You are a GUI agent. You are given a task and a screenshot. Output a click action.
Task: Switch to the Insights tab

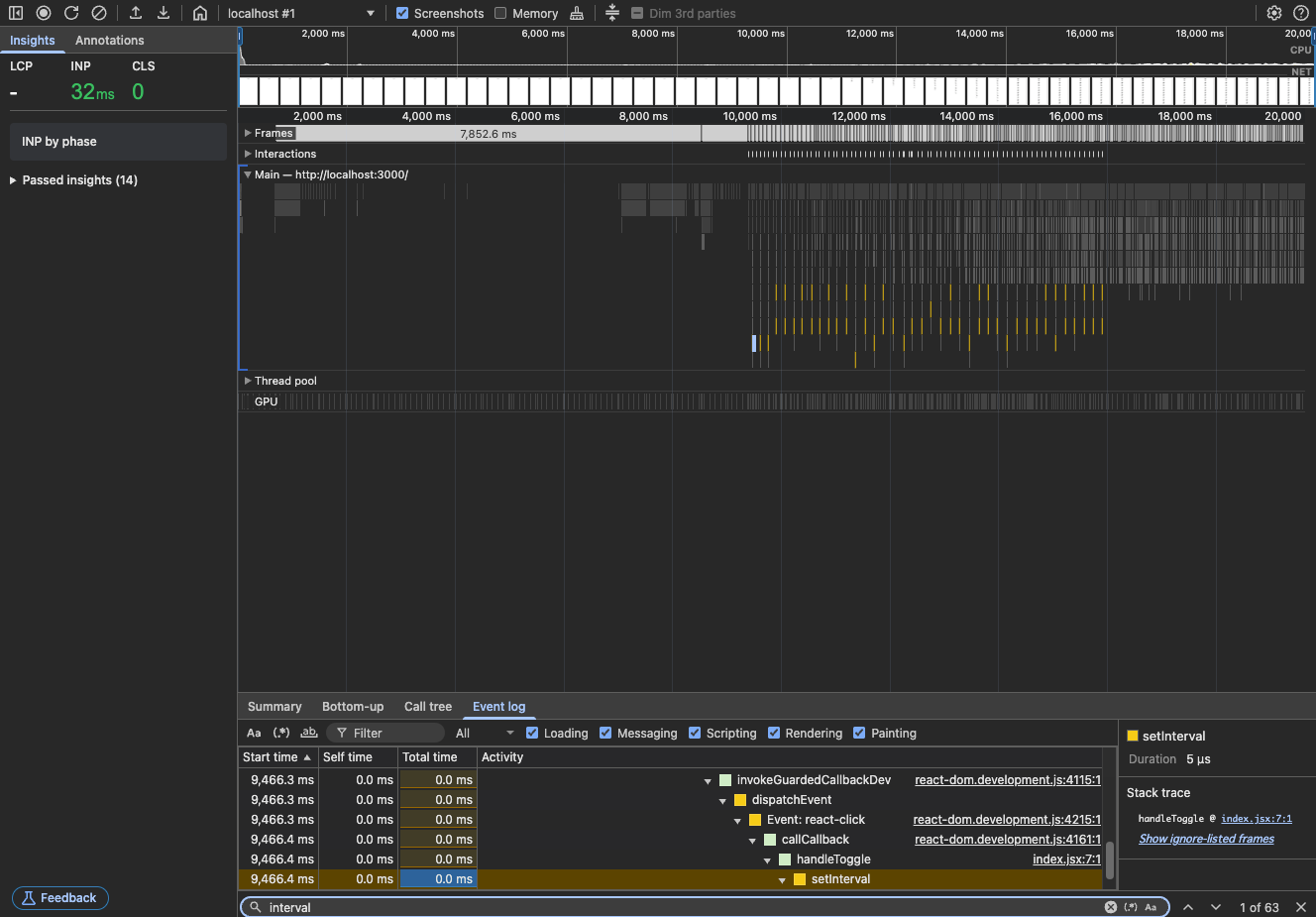(x=33, y=41)
